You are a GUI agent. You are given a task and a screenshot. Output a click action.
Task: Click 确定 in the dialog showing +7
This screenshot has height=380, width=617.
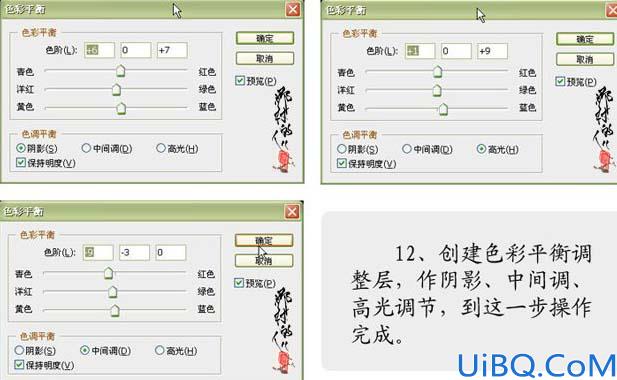click(x=265, y=38)
